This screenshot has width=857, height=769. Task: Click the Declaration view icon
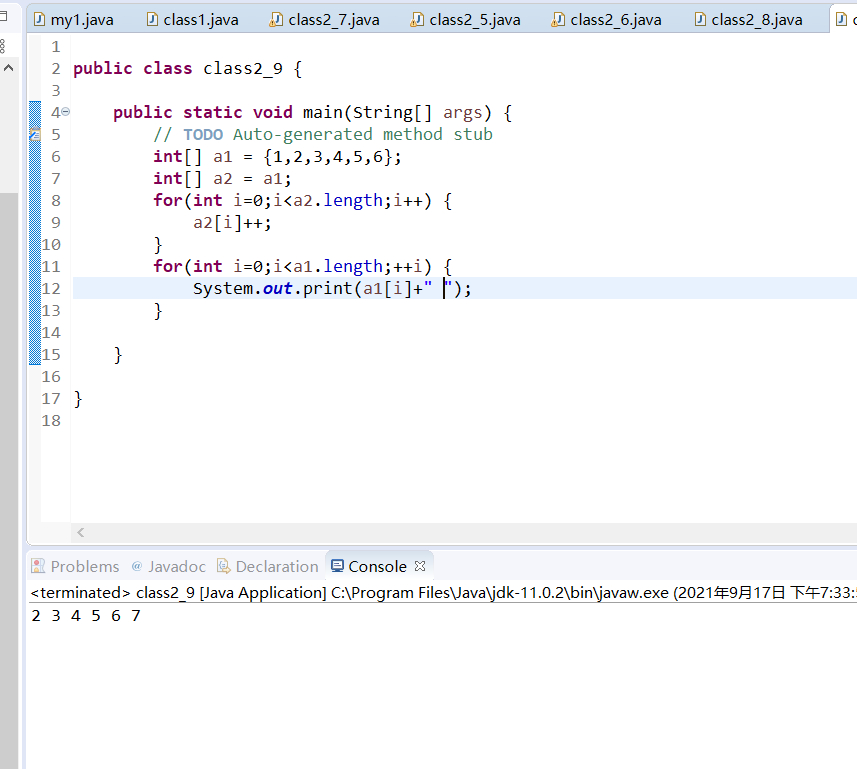tap(223, 566)
